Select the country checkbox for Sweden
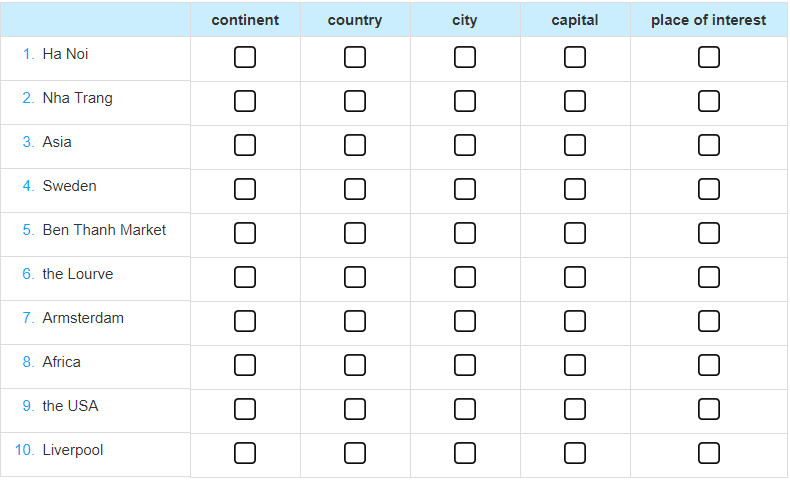This screenshot has width=790, height=482. tap(355, 189)
